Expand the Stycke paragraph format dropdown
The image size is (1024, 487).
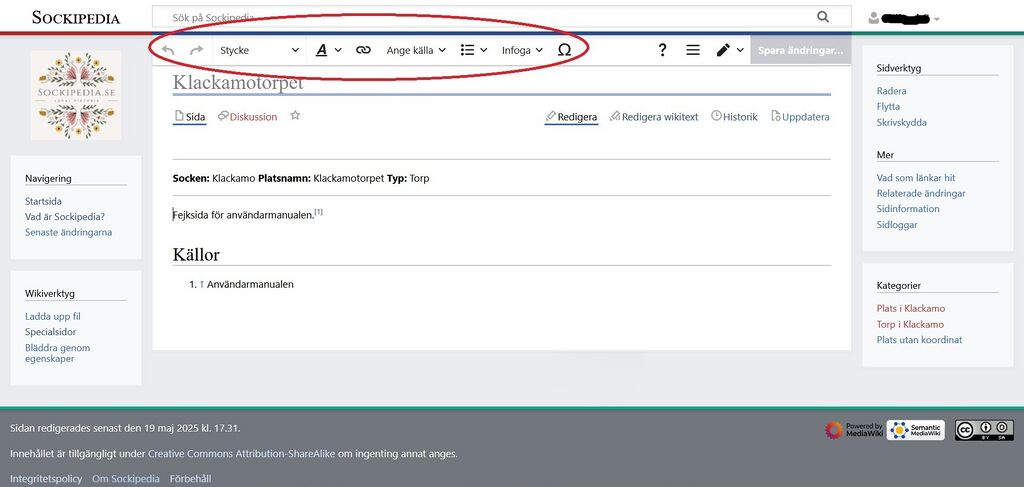click(x=259, y=50)
